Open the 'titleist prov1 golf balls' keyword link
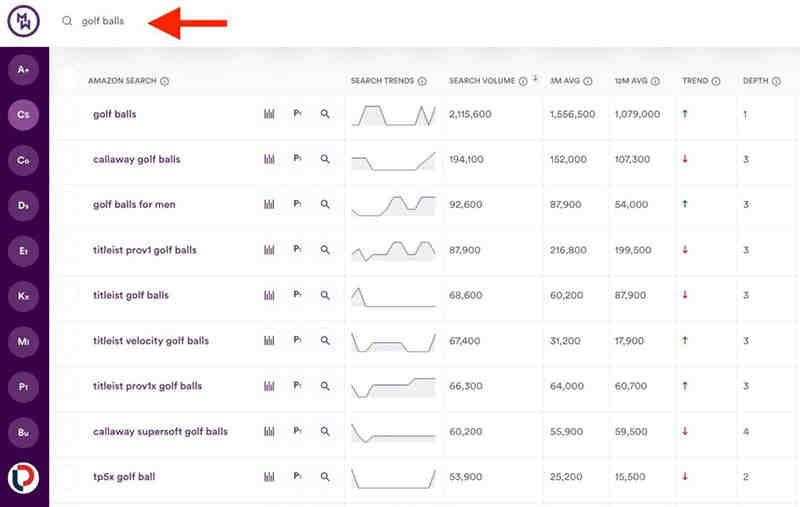The image size is (800, 507). (145, 250)
